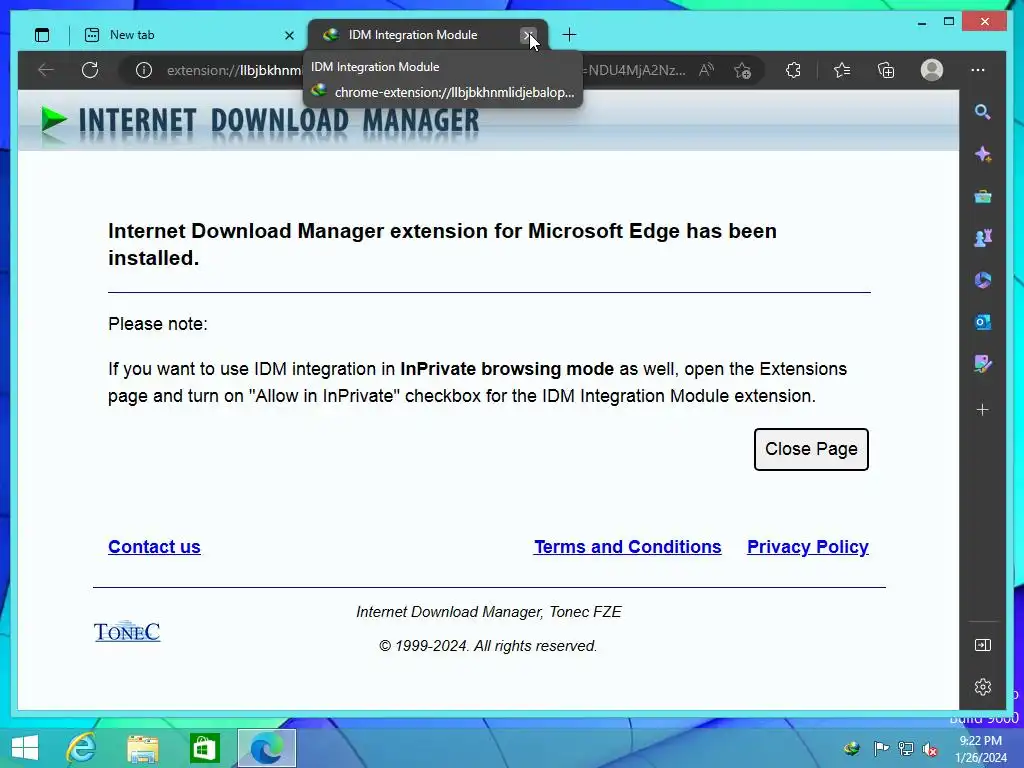This screenshot has width=1024, height=768.
Task: Open the Privacy Policy link
Action: tap(808, 547)
